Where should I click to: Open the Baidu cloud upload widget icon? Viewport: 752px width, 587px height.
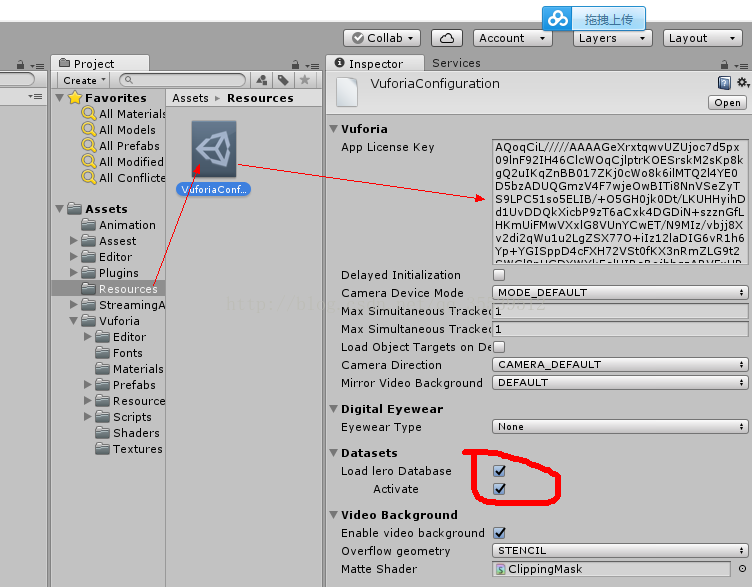point(557,19)
